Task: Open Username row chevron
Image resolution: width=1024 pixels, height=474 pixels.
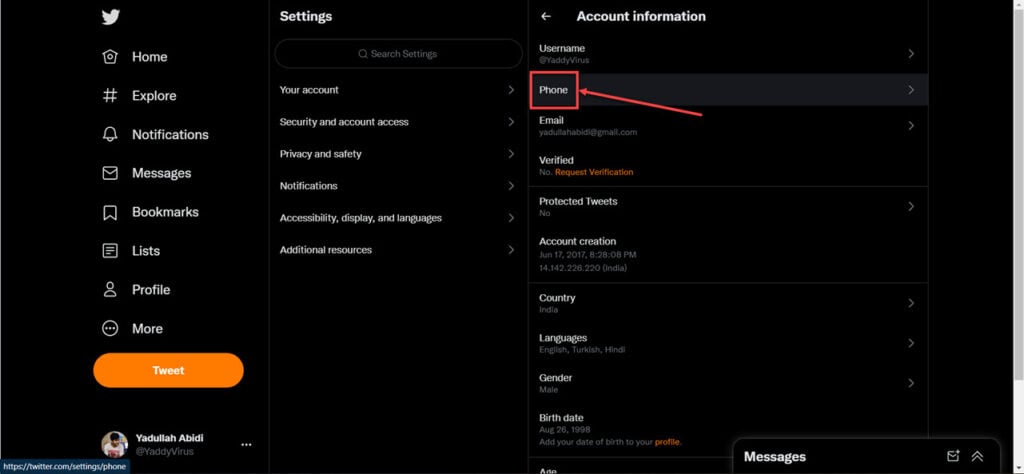Action: tap(911, 54)
